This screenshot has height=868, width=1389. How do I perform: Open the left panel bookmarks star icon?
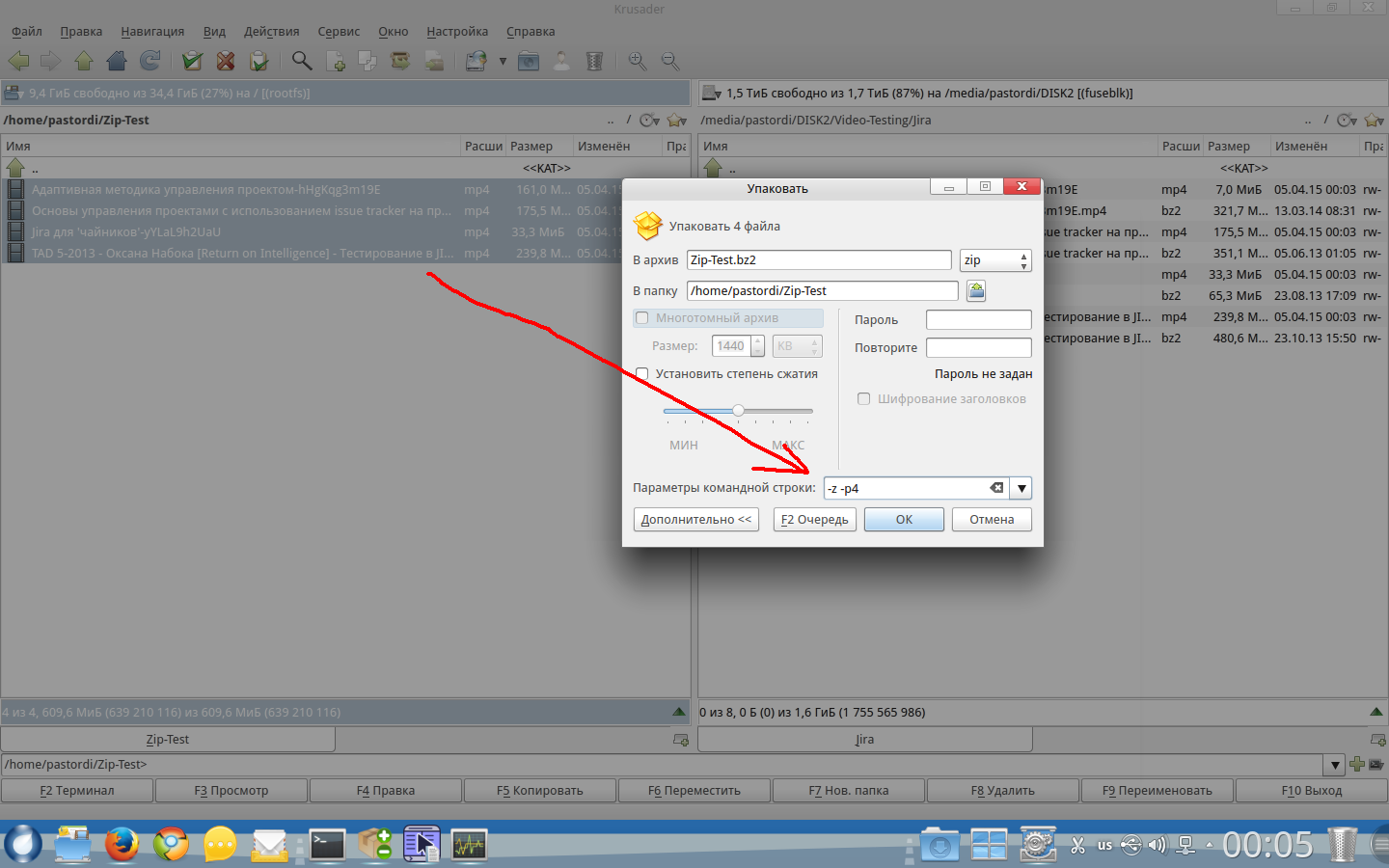(x=677, y=121)
